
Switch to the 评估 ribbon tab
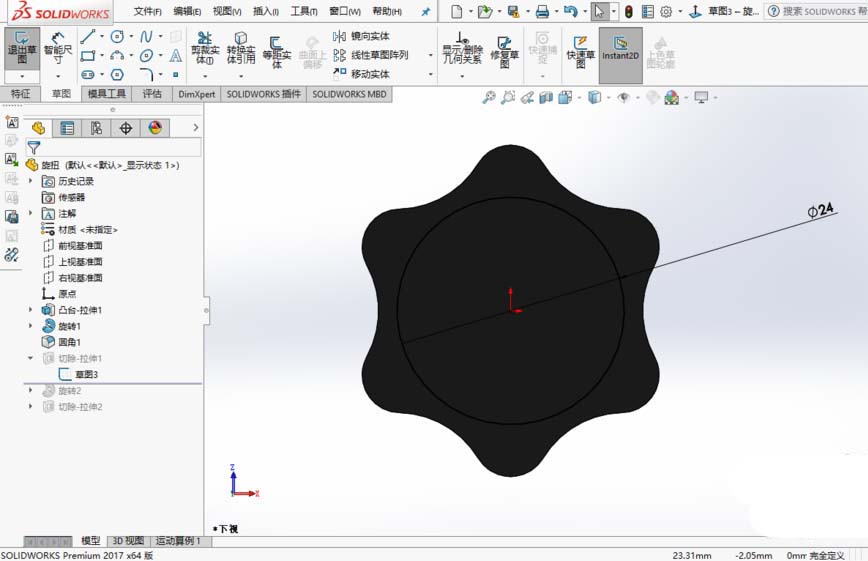(x=152, y=94)
